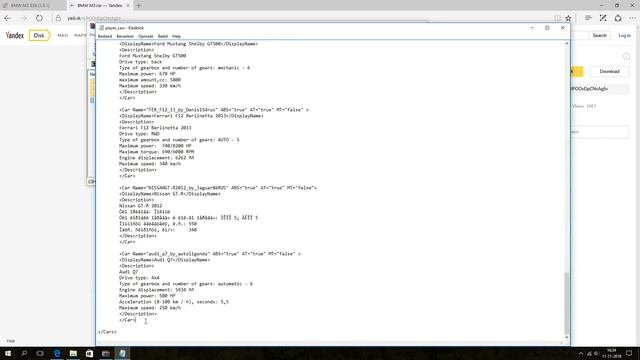Click the Yandex logo
The height and width of the screenshot is (360, 640).
click(x=15, y=36)
